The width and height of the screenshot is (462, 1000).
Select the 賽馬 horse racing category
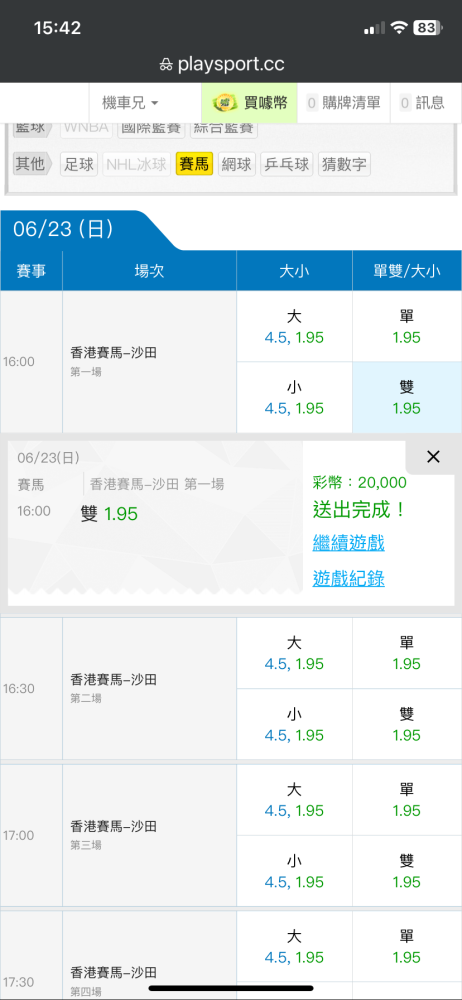(x=195, y=165)
